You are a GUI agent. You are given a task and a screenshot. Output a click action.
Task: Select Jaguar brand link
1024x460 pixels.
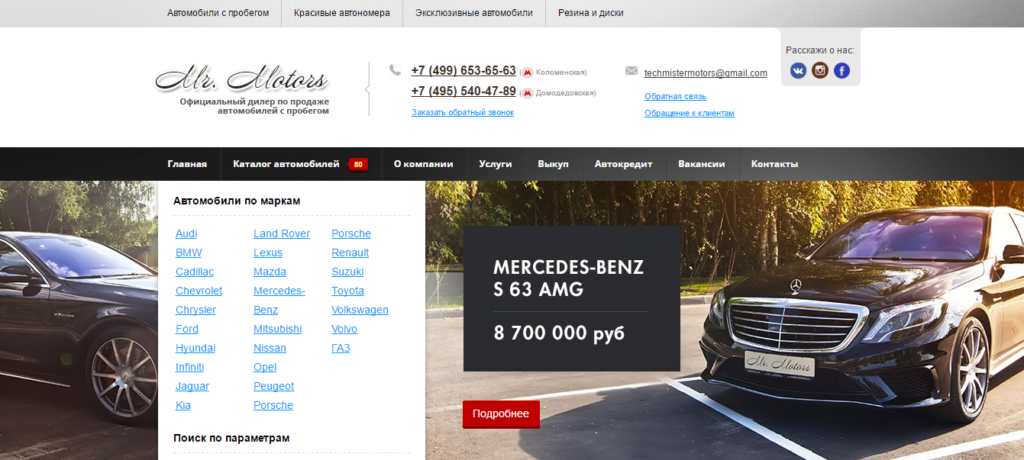[192, 386]
